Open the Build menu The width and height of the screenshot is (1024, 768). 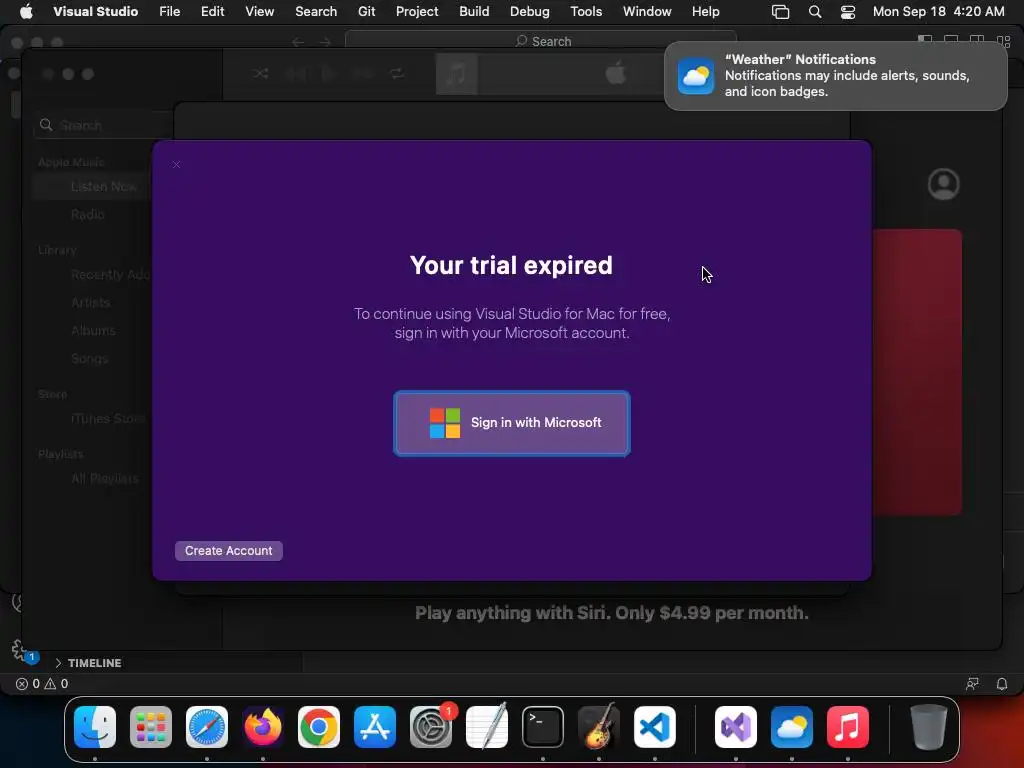pyautogui.click(x=474, y=11)
